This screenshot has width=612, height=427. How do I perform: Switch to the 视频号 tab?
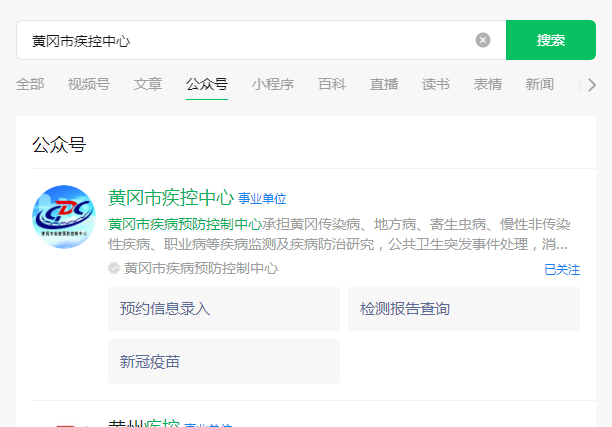[x=89, y=84]
